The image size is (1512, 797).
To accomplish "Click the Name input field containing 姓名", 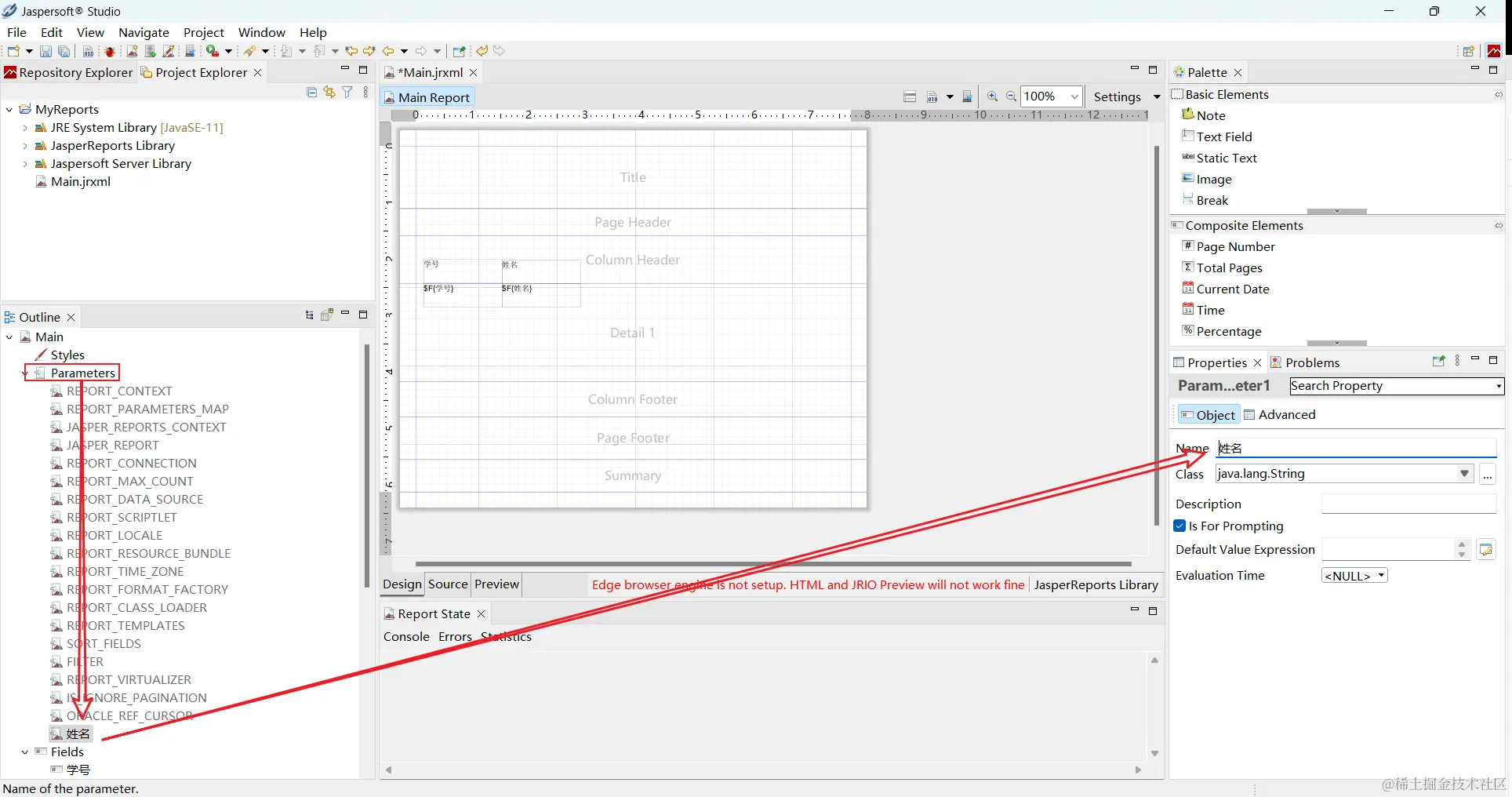I will pos(1356,448).
